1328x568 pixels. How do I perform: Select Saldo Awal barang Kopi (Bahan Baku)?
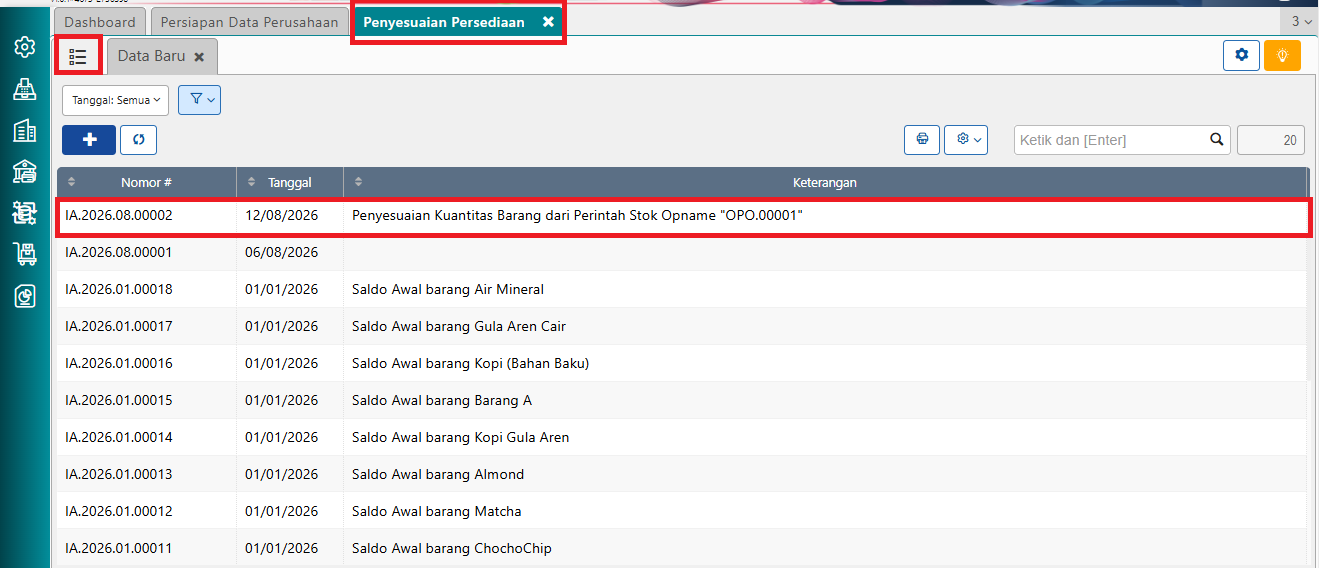(x=471, y=363)
